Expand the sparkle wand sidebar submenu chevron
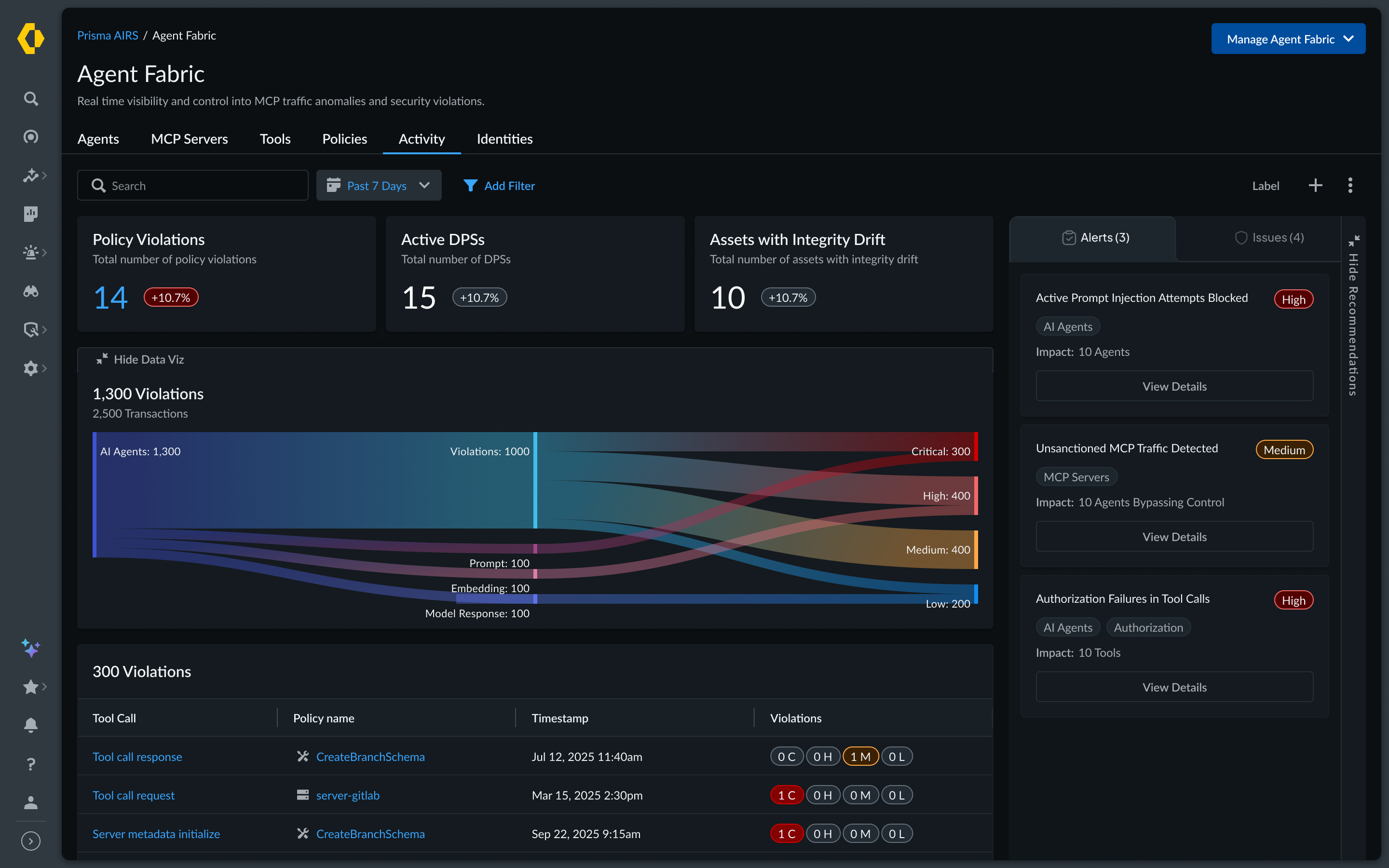1389x868 pixels. (45, 175)
